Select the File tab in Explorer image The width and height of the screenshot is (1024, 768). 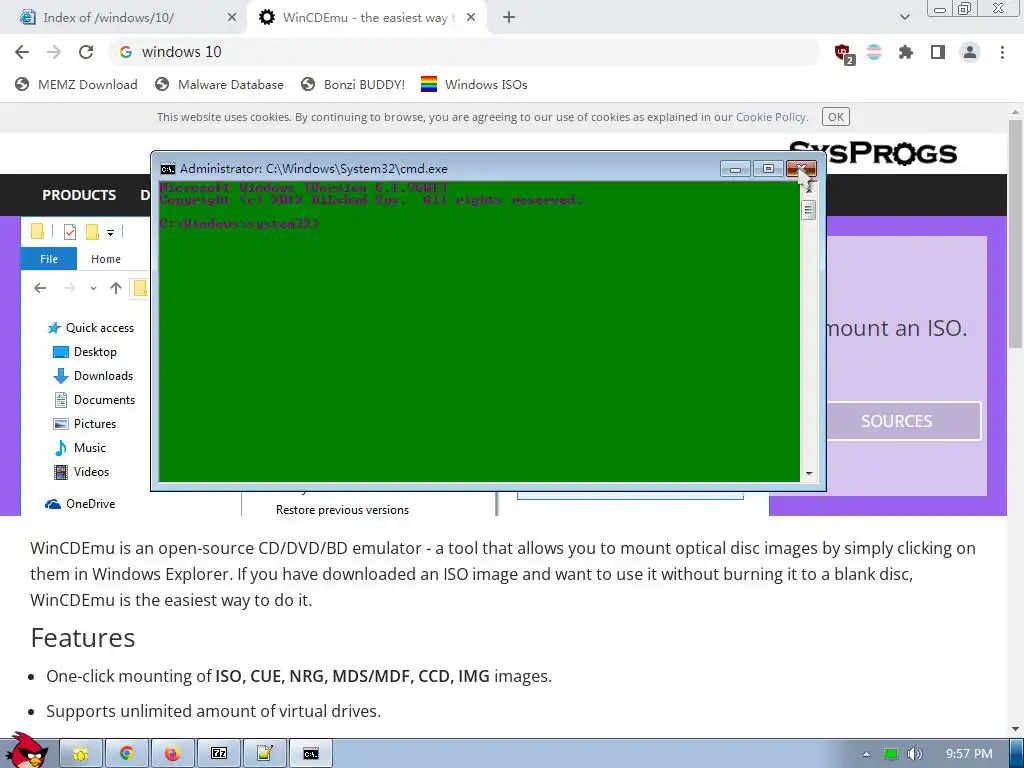[x=49, y=259]
